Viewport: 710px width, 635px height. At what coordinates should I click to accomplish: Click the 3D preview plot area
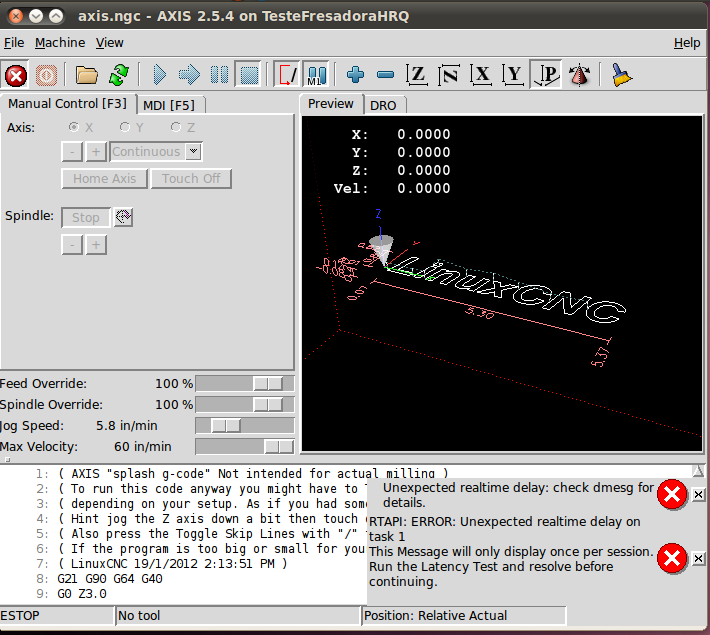pos(502,284)
